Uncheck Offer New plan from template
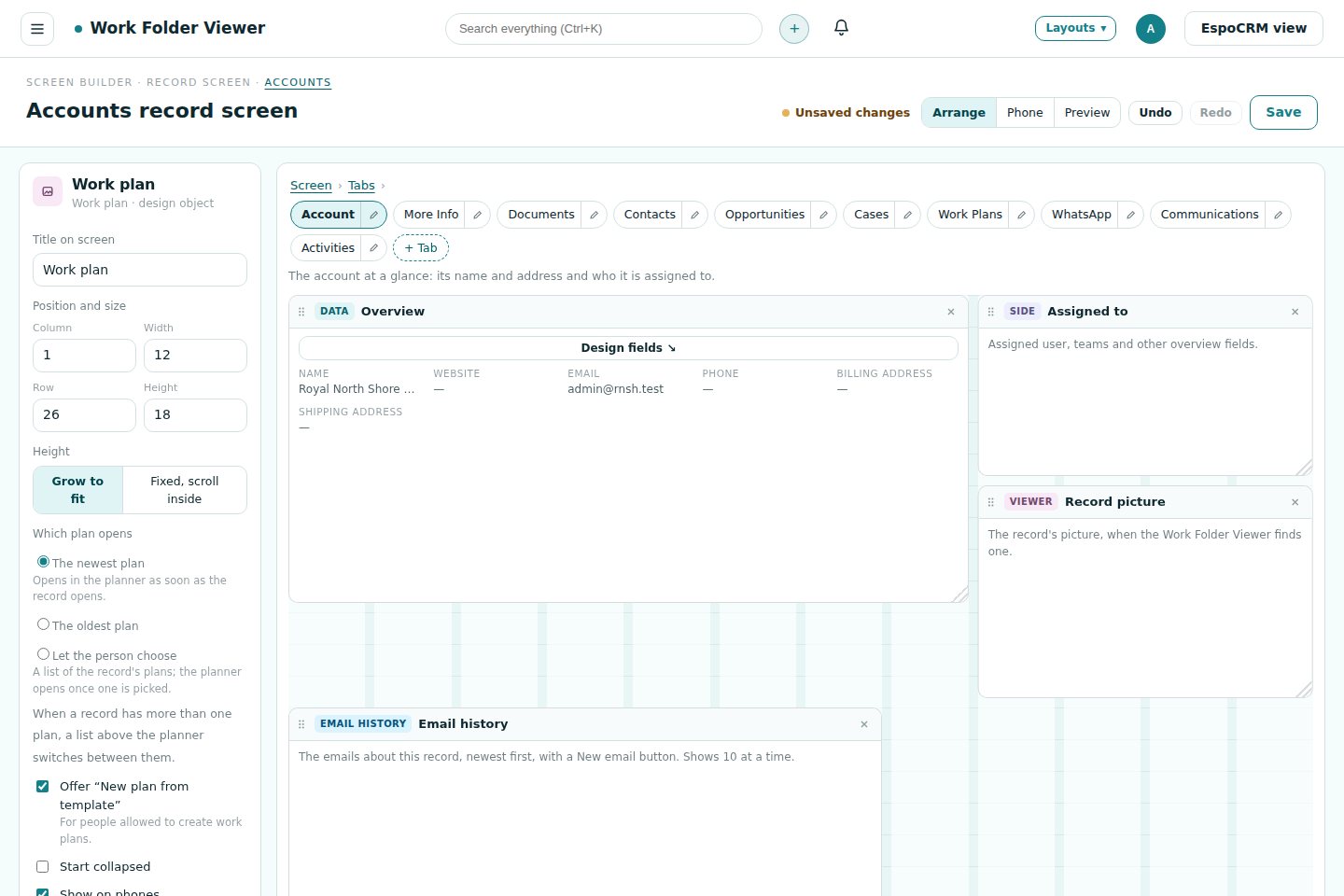Viewport: 1344px width, 896px height. coord(42,787)
